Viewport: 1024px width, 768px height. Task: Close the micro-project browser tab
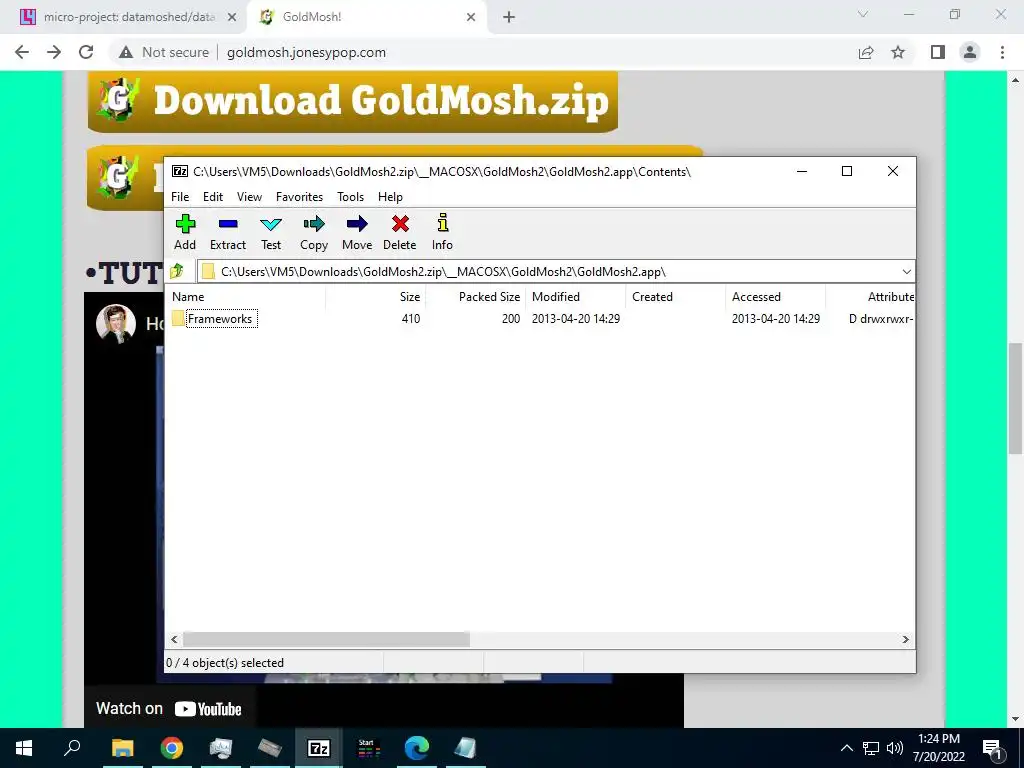point(232,17)
